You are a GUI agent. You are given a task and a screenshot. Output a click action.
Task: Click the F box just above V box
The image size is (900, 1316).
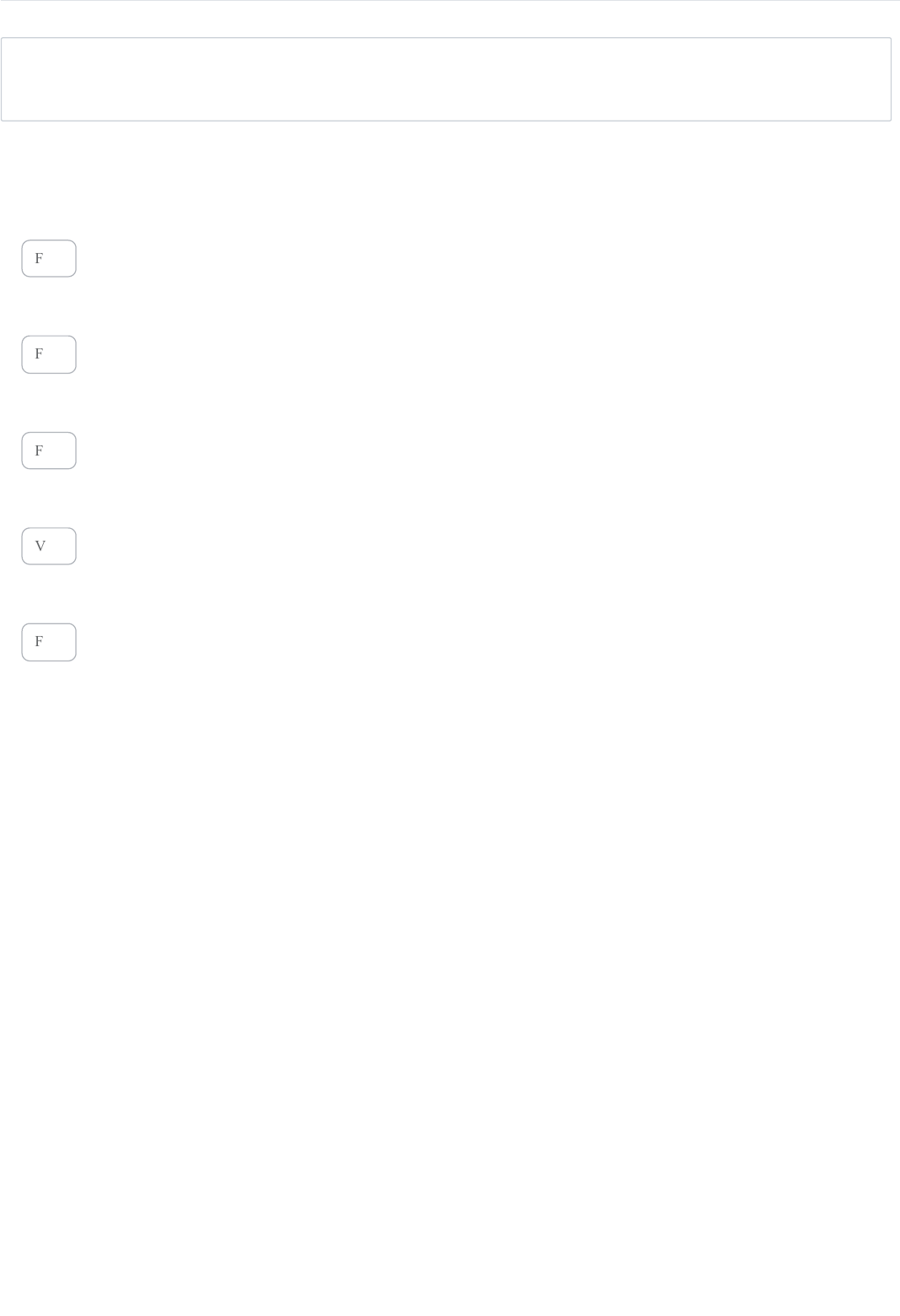[x=49, y=450]
